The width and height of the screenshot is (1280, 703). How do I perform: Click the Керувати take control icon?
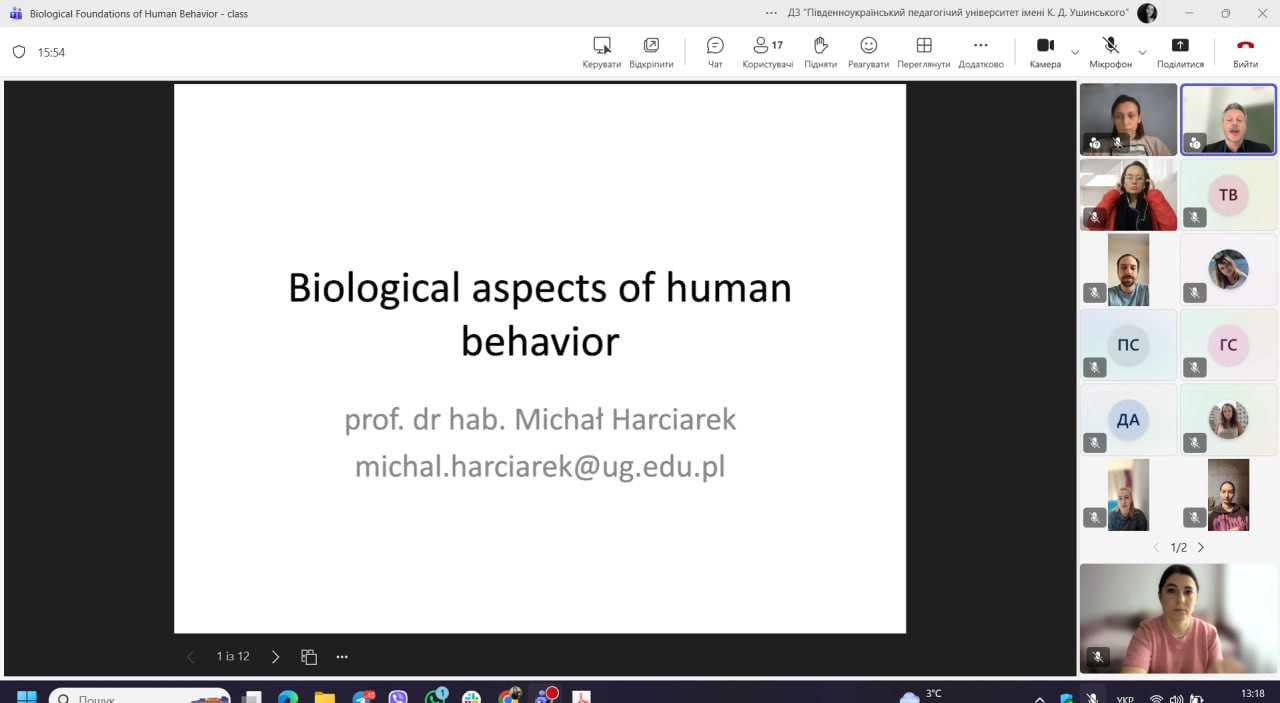click(x=601, y=46)
